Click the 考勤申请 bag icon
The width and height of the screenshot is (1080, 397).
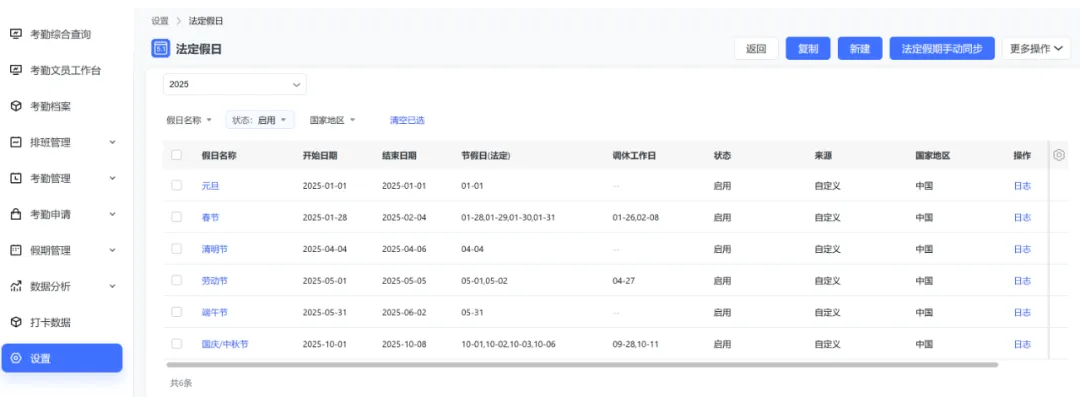[16, 214]
